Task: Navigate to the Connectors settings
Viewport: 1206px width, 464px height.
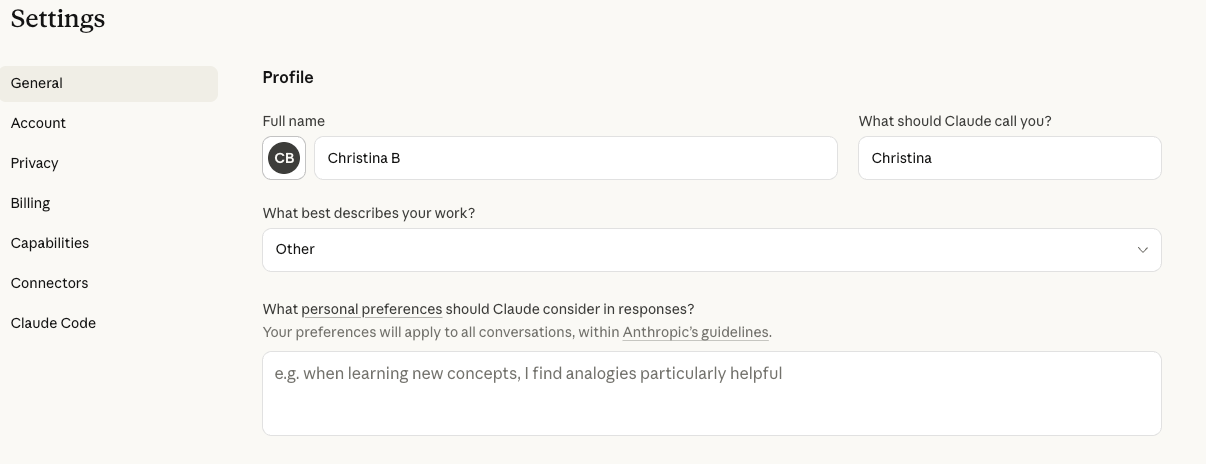Action: tap(50, 283)
